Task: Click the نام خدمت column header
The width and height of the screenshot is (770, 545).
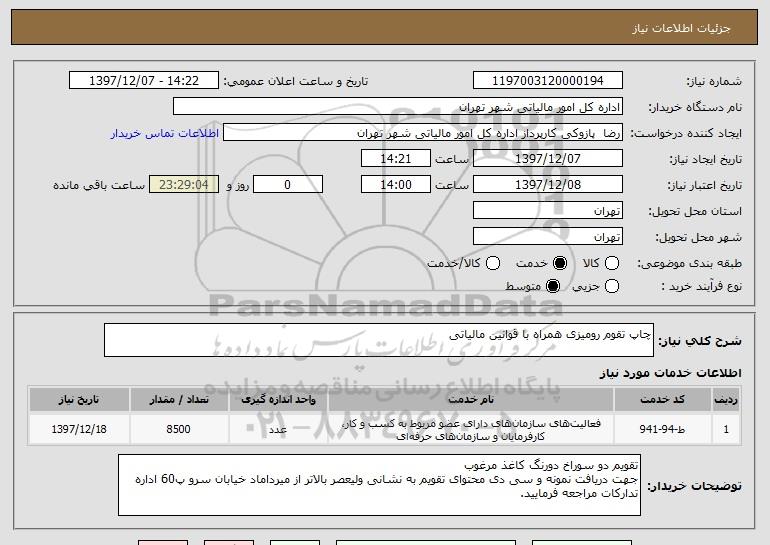Action: coord(471,400)
